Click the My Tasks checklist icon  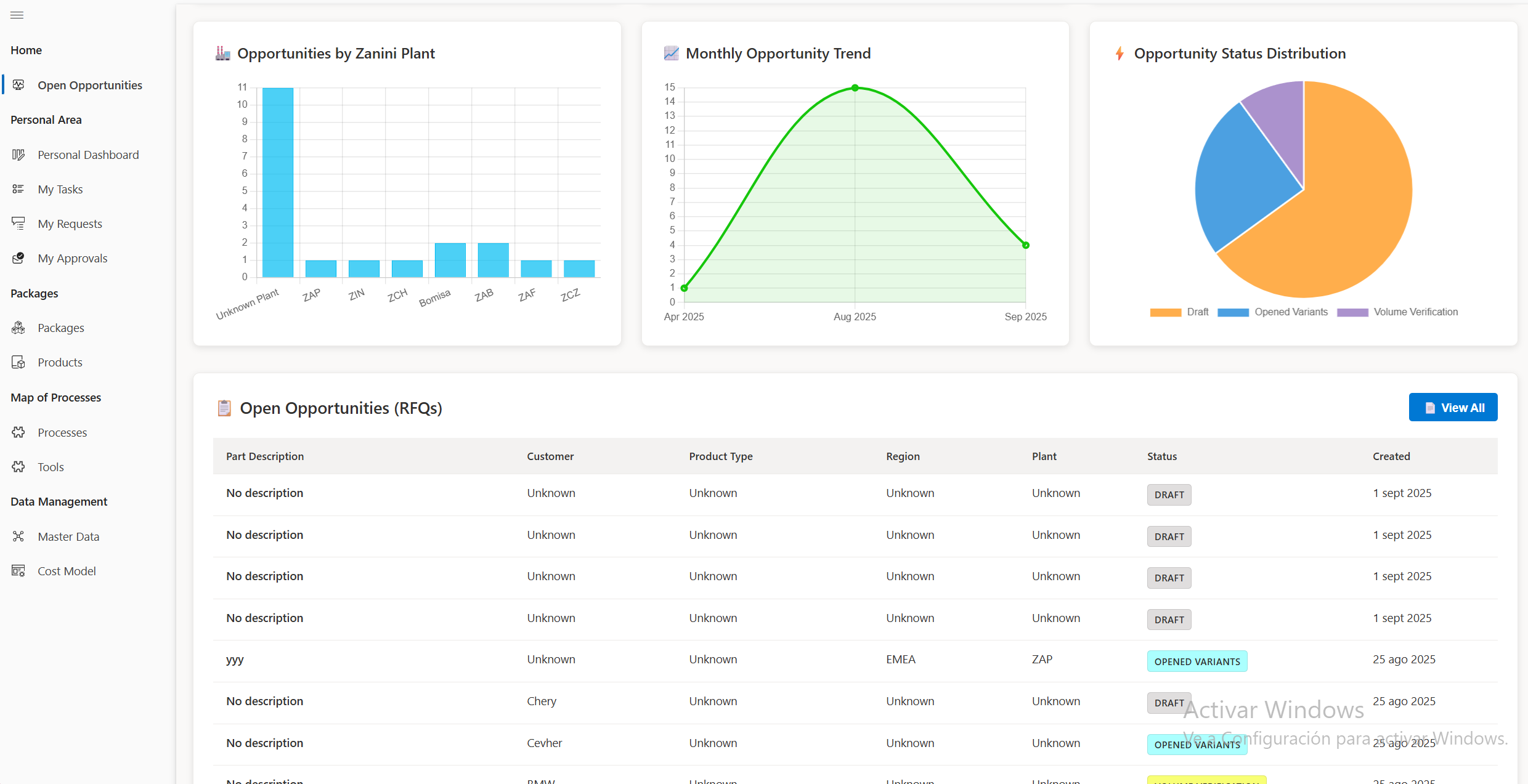click(x=18, y=189)
